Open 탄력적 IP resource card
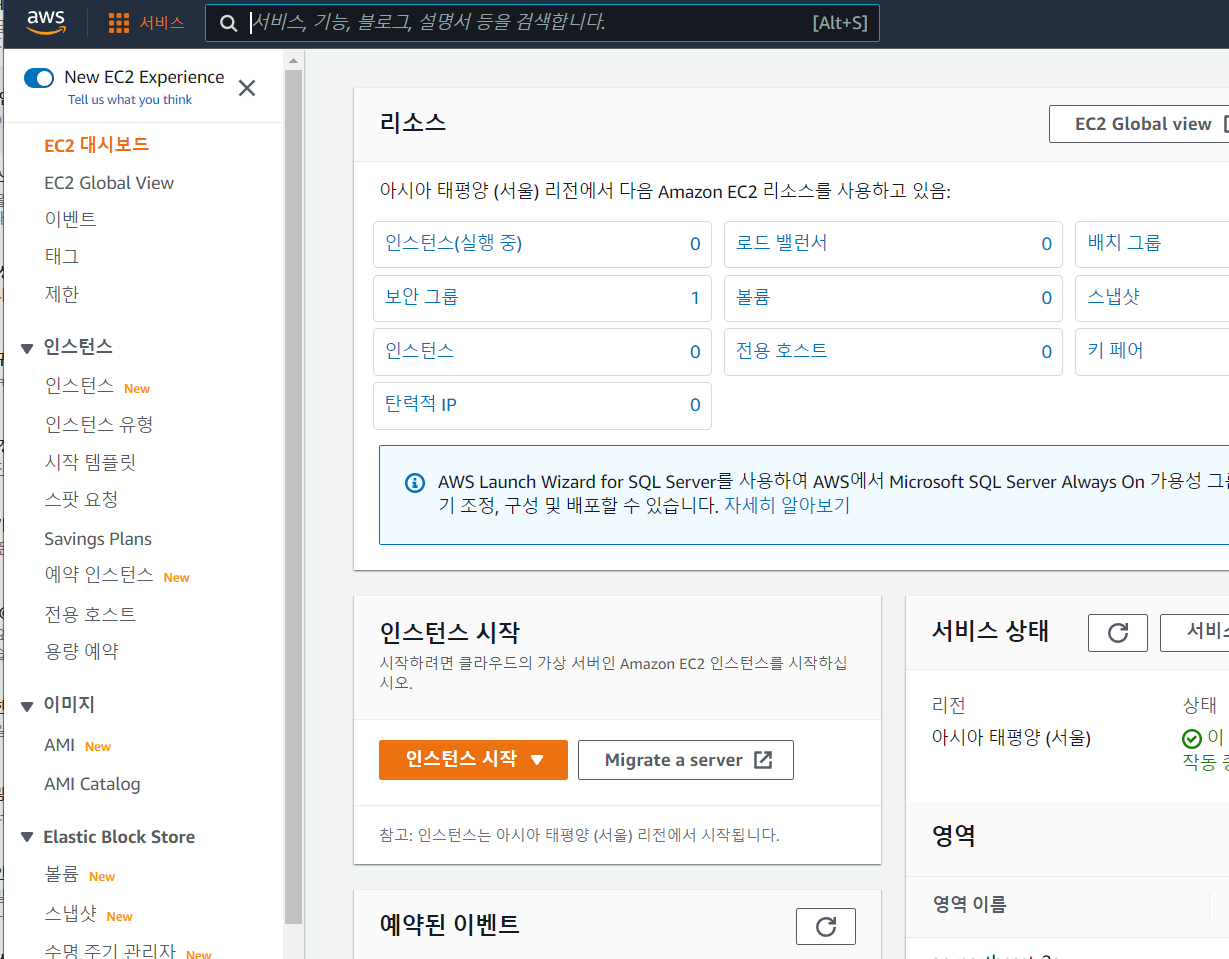 pos(542,406)
